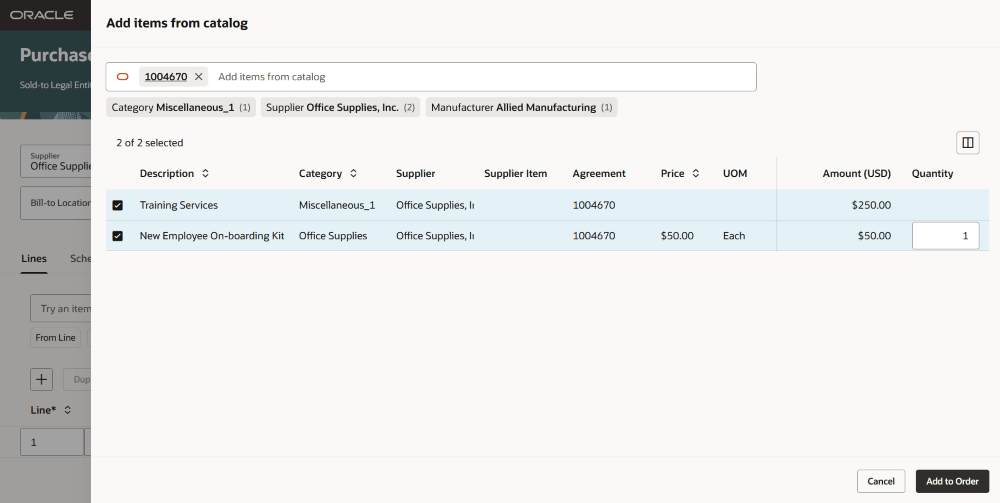Image resolution: width=1000 pixels, height=503 pixels.
Task: Edit quantity for New Employee On-boarding Kit
Action: tap(946, 236)
